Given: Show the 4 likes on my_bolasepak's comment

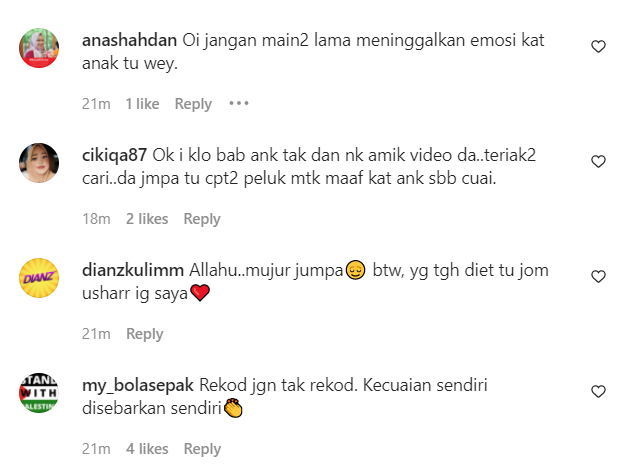Looking at the screenshot, I should [x=147, y=449].
